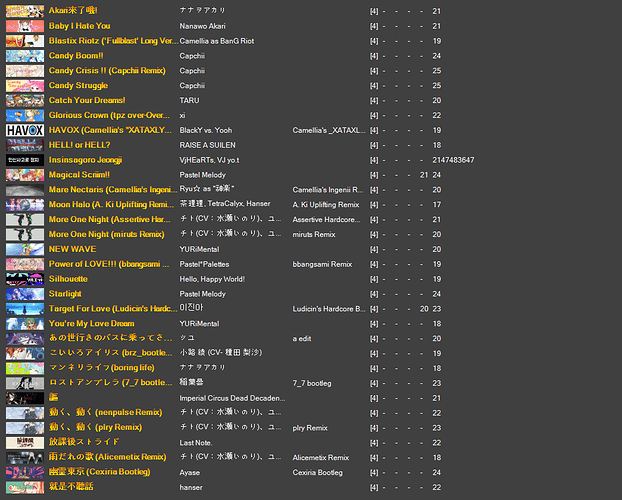Select 雨だれの歌 (Alicemetix Remix) title

point(108,458)
